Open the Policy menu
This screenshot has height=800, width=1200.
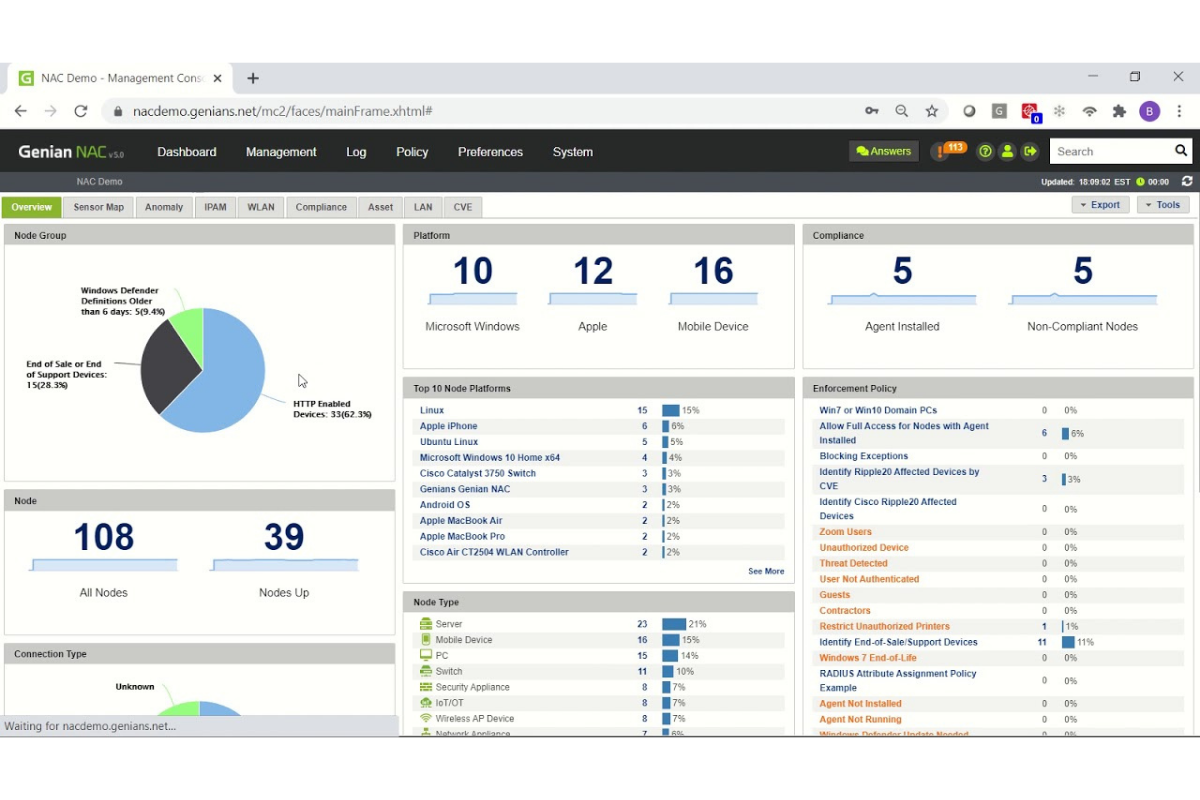pyautogui.click(x=412, y=152)
